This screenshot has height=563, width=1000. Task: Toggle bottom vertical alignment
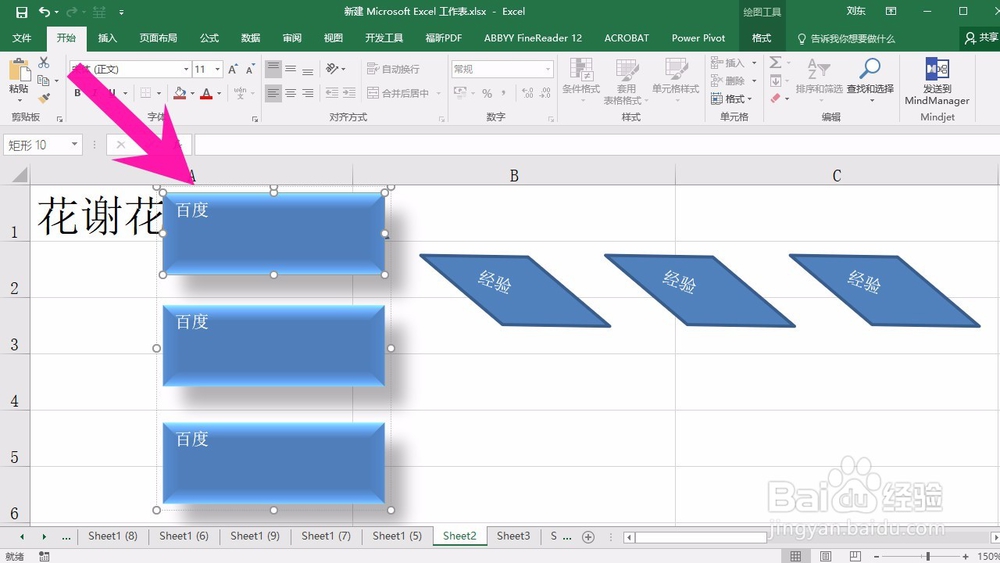point(307,68)
